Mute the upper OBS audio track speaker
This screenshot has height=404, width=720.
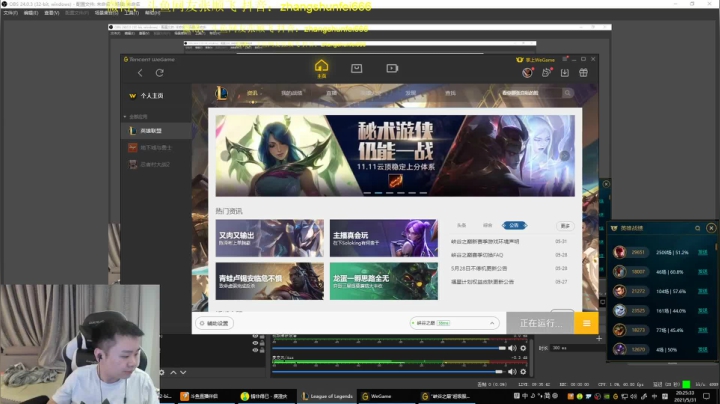512,348
